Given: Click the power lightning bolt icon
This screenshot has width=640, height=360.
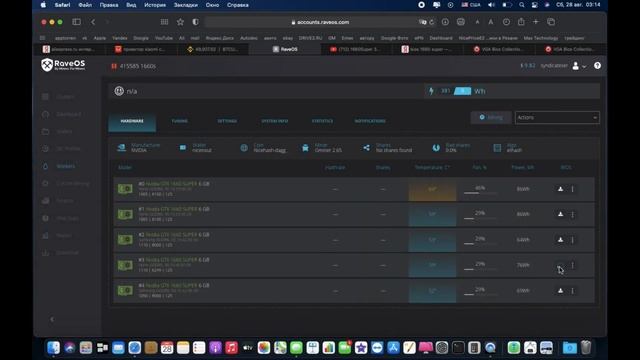Looking at the screenshot, I should [431, 91].
